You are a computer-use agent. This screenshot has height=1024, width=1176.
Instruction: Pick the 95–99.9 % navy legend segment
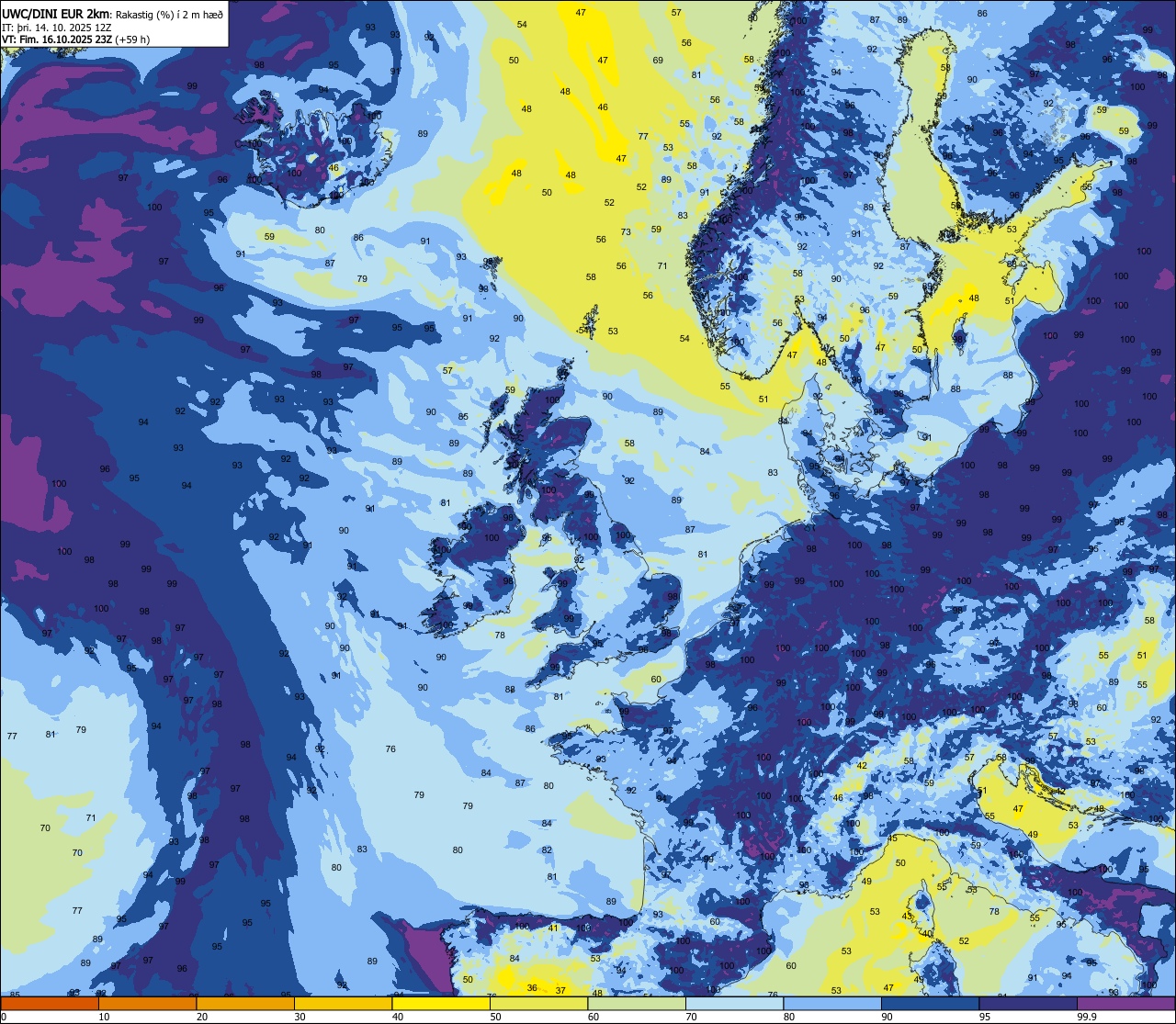1028,1004
